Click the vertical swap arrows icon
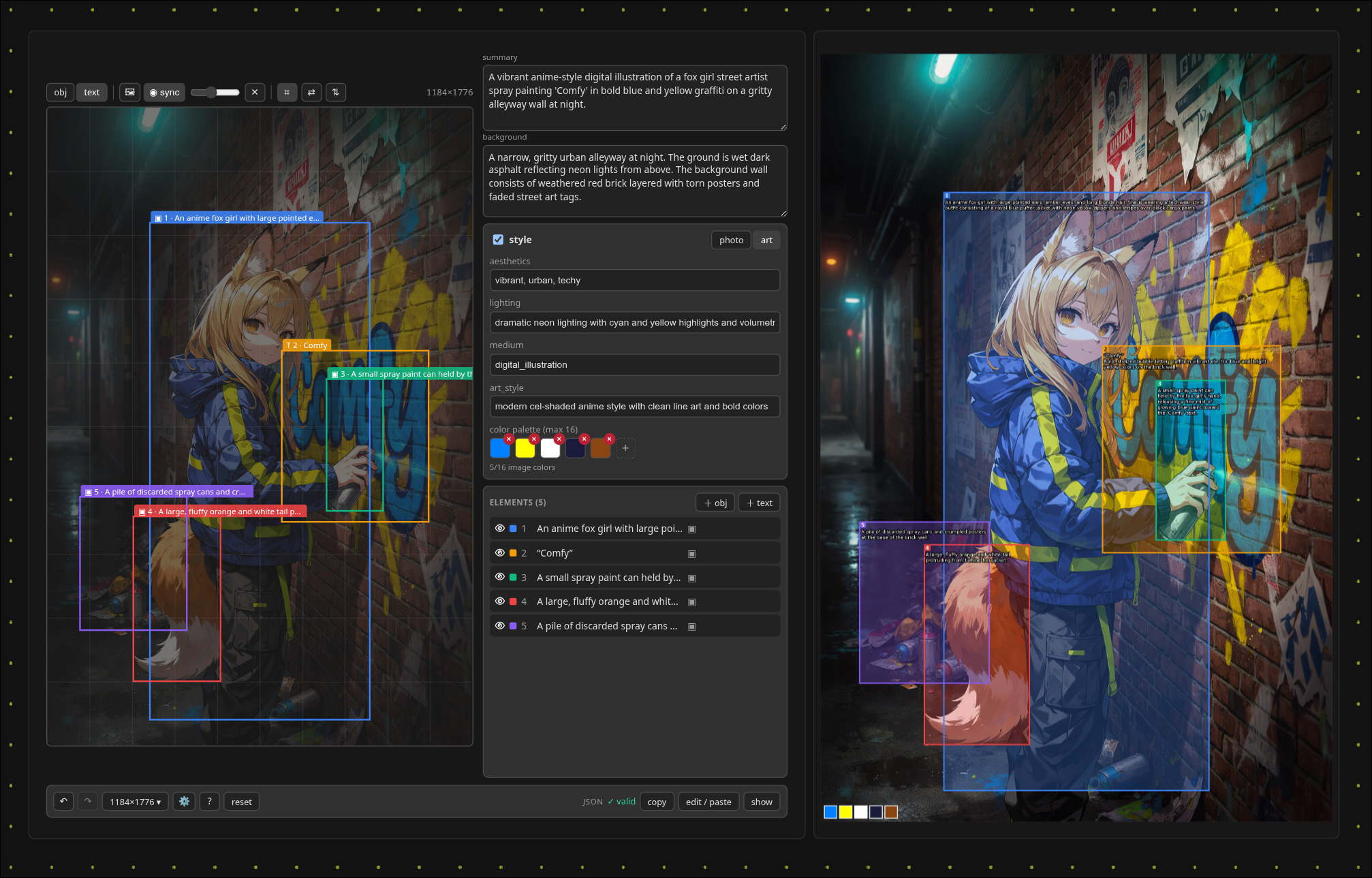The height and width of the screenshot is (878, 1372). [x=336, y=93]
